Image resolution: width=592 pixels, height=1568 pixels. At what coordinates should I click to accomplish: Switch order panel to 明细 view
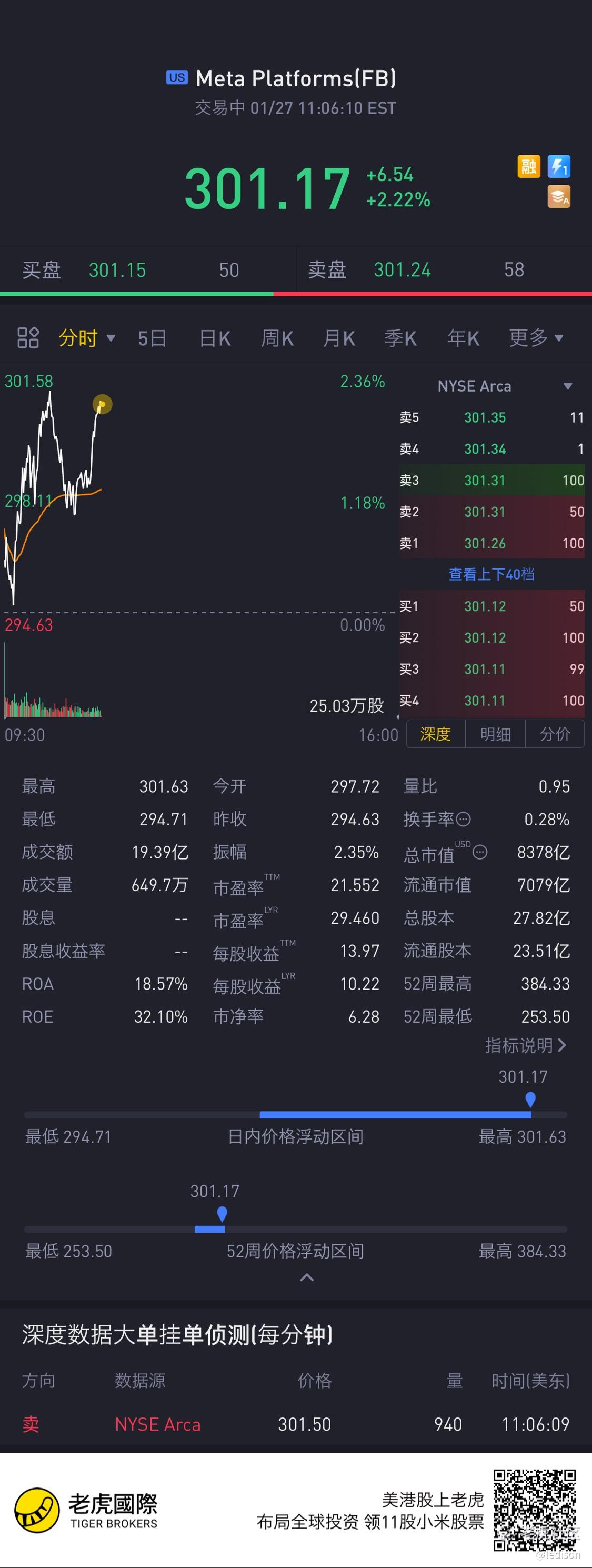coord(495,734)
